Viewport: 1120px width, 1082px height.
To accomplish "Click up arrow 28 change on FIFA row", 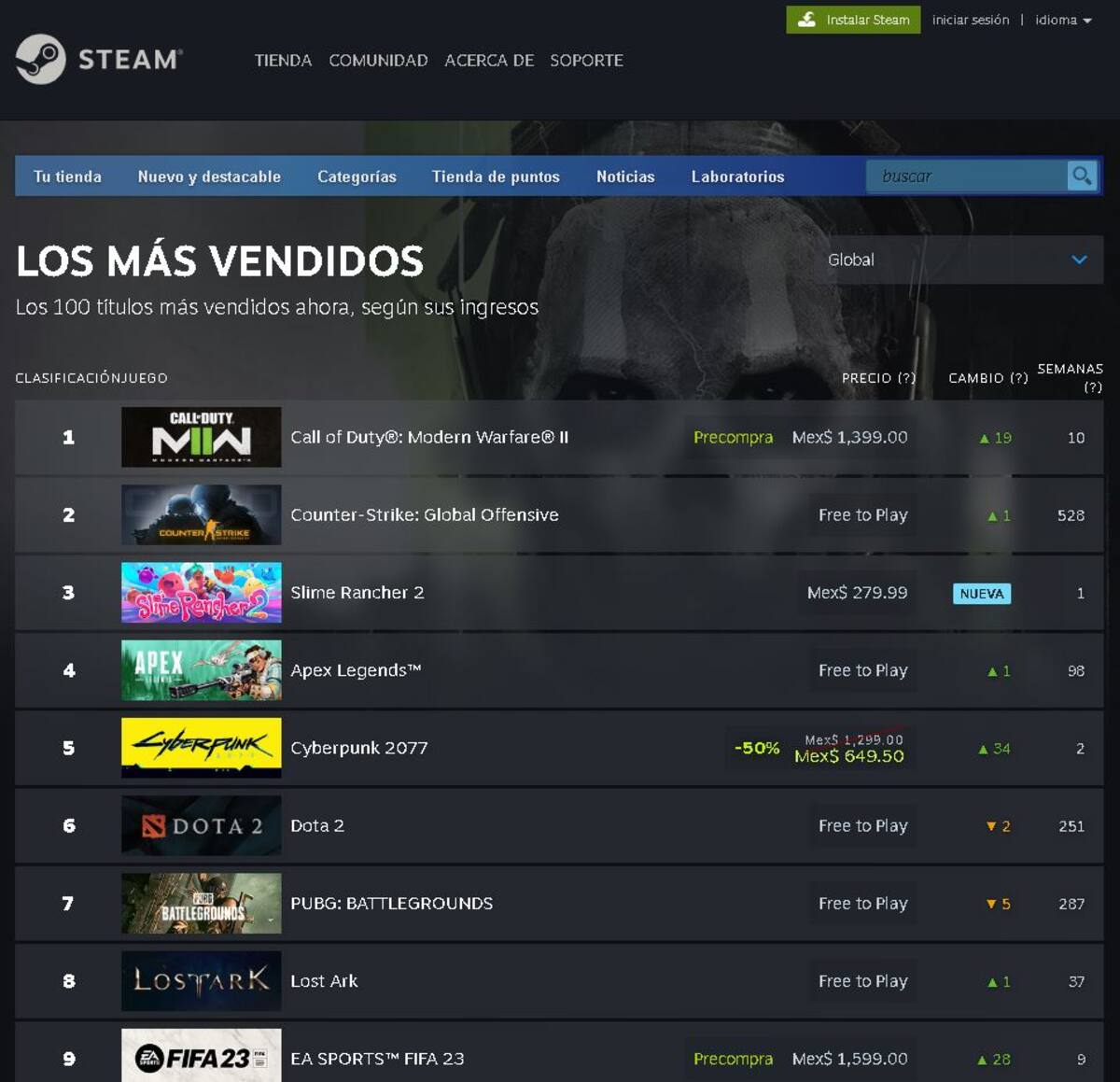I will click(994, 1060).
